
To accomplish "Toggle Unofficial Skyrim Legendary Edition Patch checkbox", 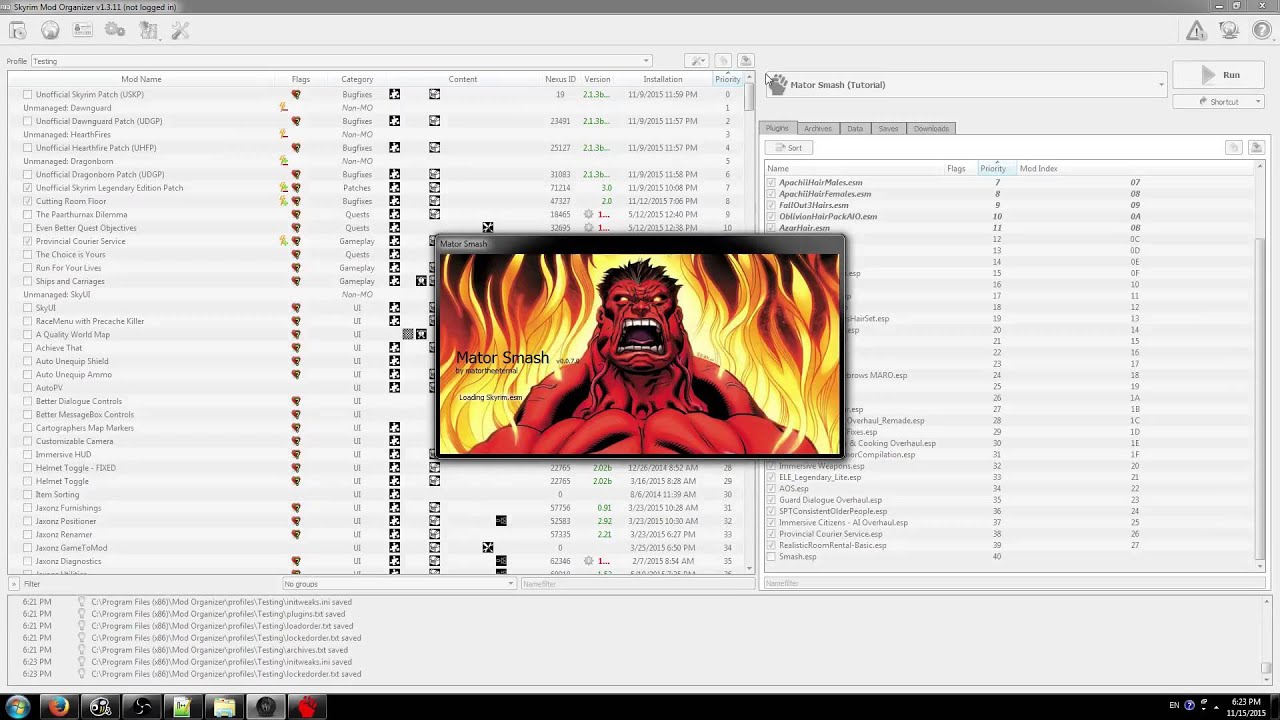I will click(28, 188).
